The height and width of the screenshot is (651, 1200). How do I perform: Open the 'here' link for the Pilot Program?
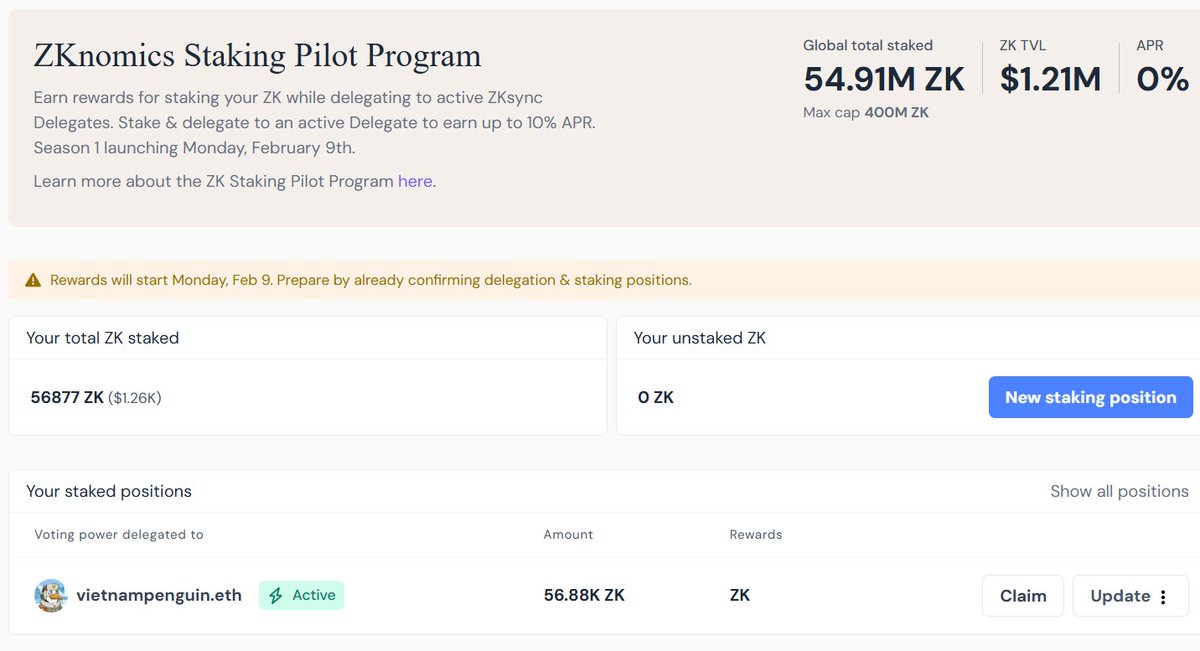[x=415, y=181]
